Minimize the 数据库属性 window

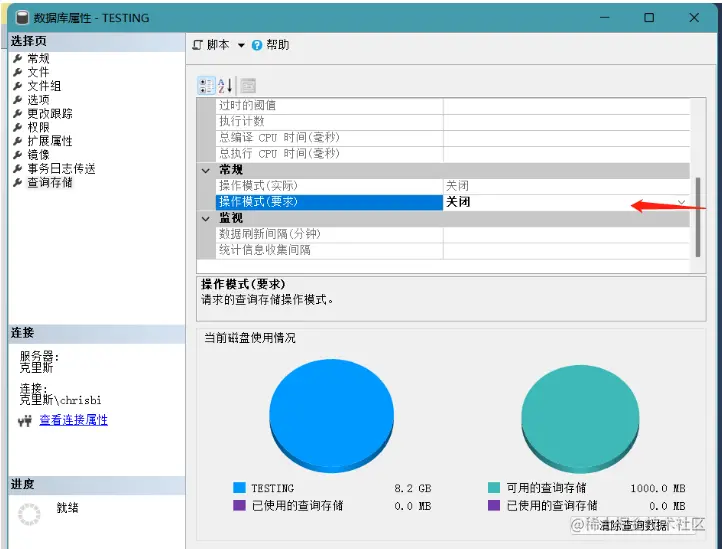[605, 18]
